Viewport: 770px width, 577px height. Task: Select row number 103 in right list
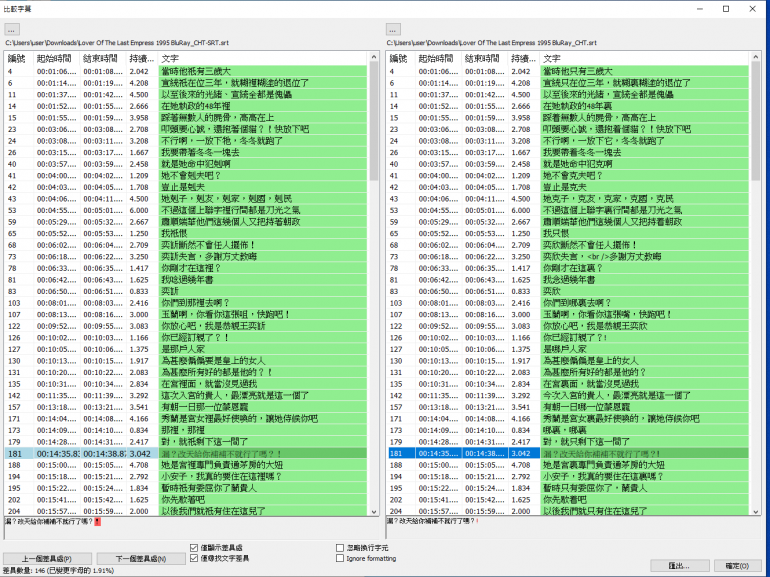tap(396, 303)
